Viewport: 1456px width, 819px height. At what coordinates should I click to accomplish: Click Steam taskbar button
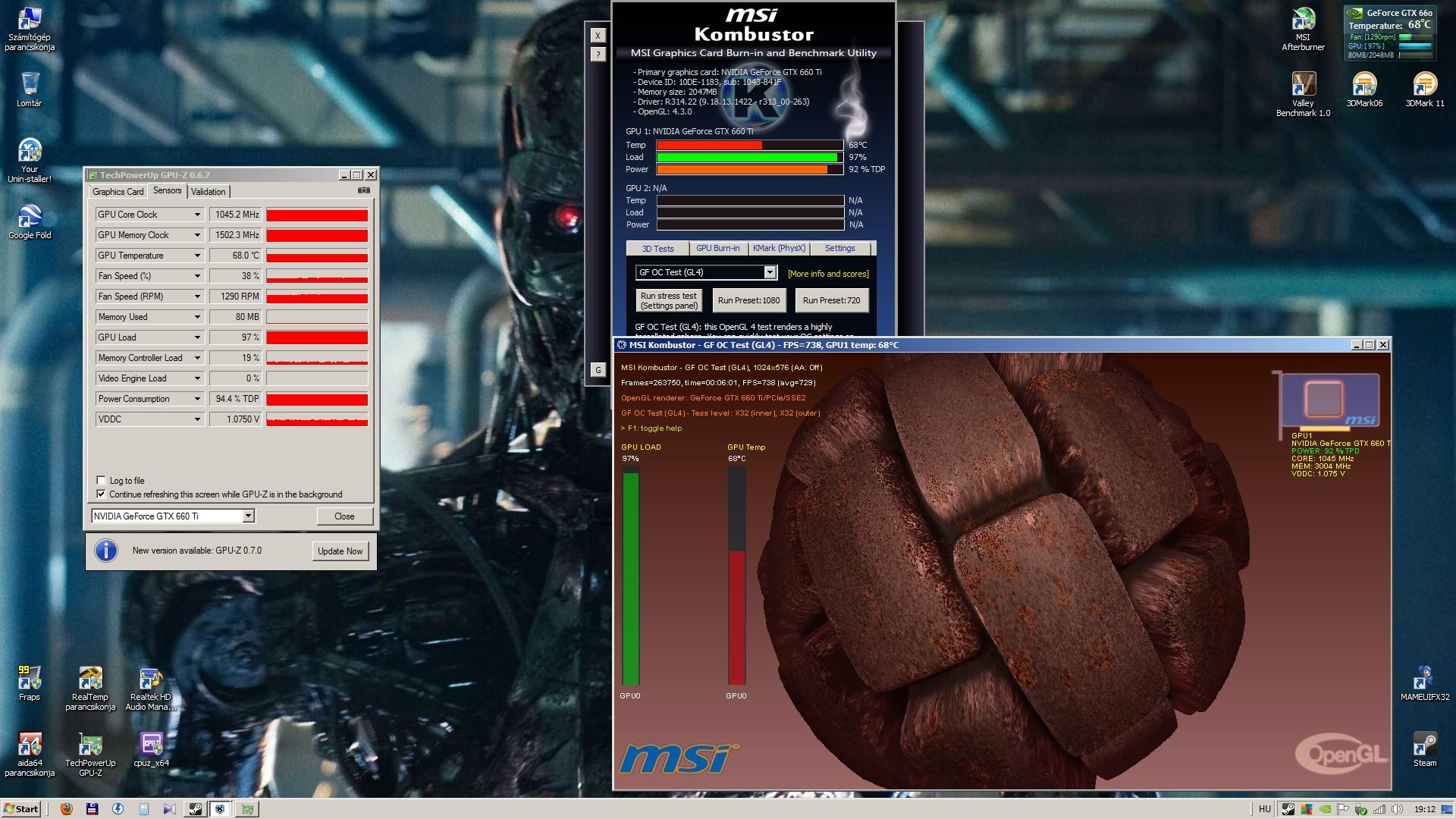(195, 808)
